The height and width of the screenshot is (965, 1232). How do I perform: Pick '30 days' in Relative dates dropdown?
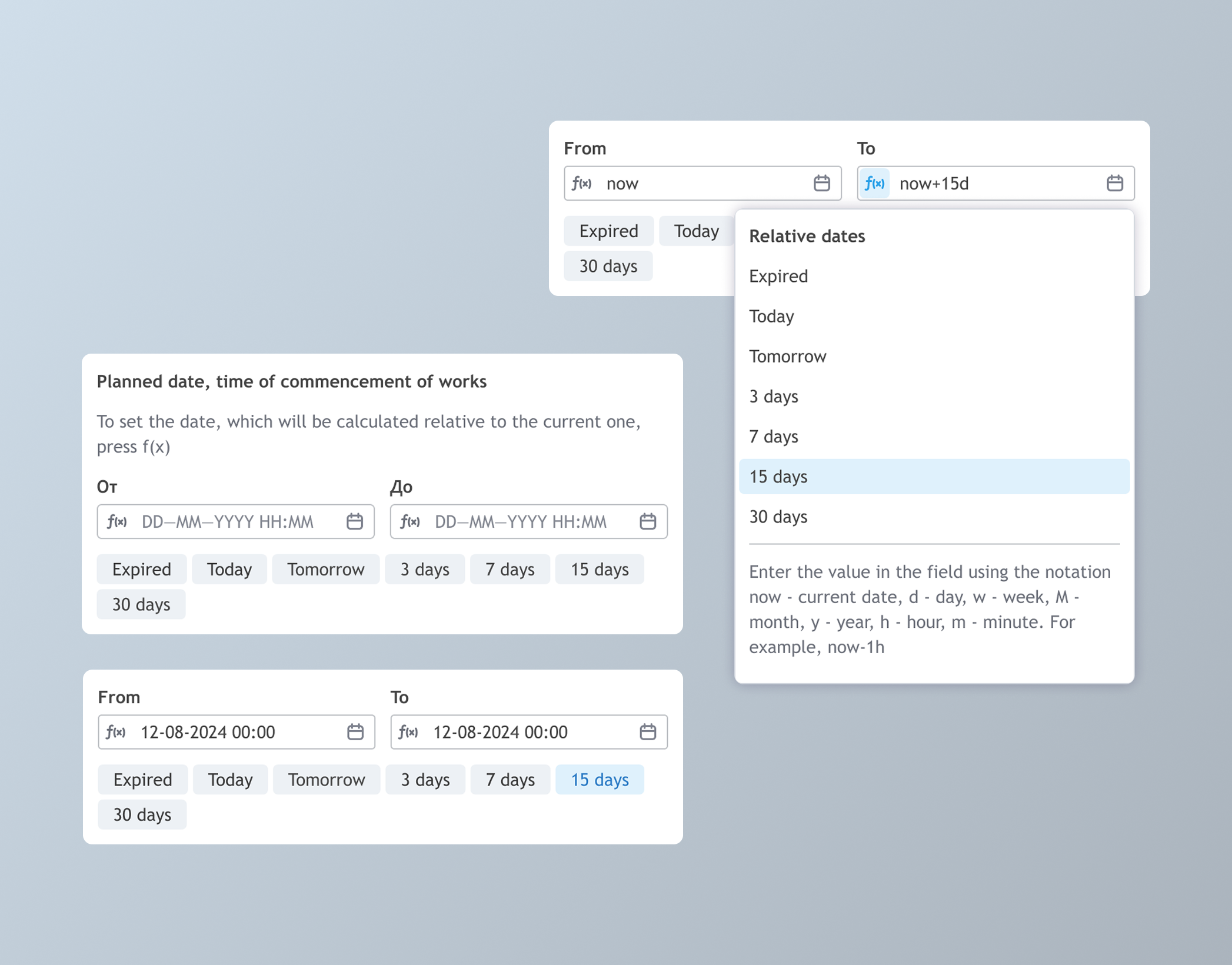point(778,517)
